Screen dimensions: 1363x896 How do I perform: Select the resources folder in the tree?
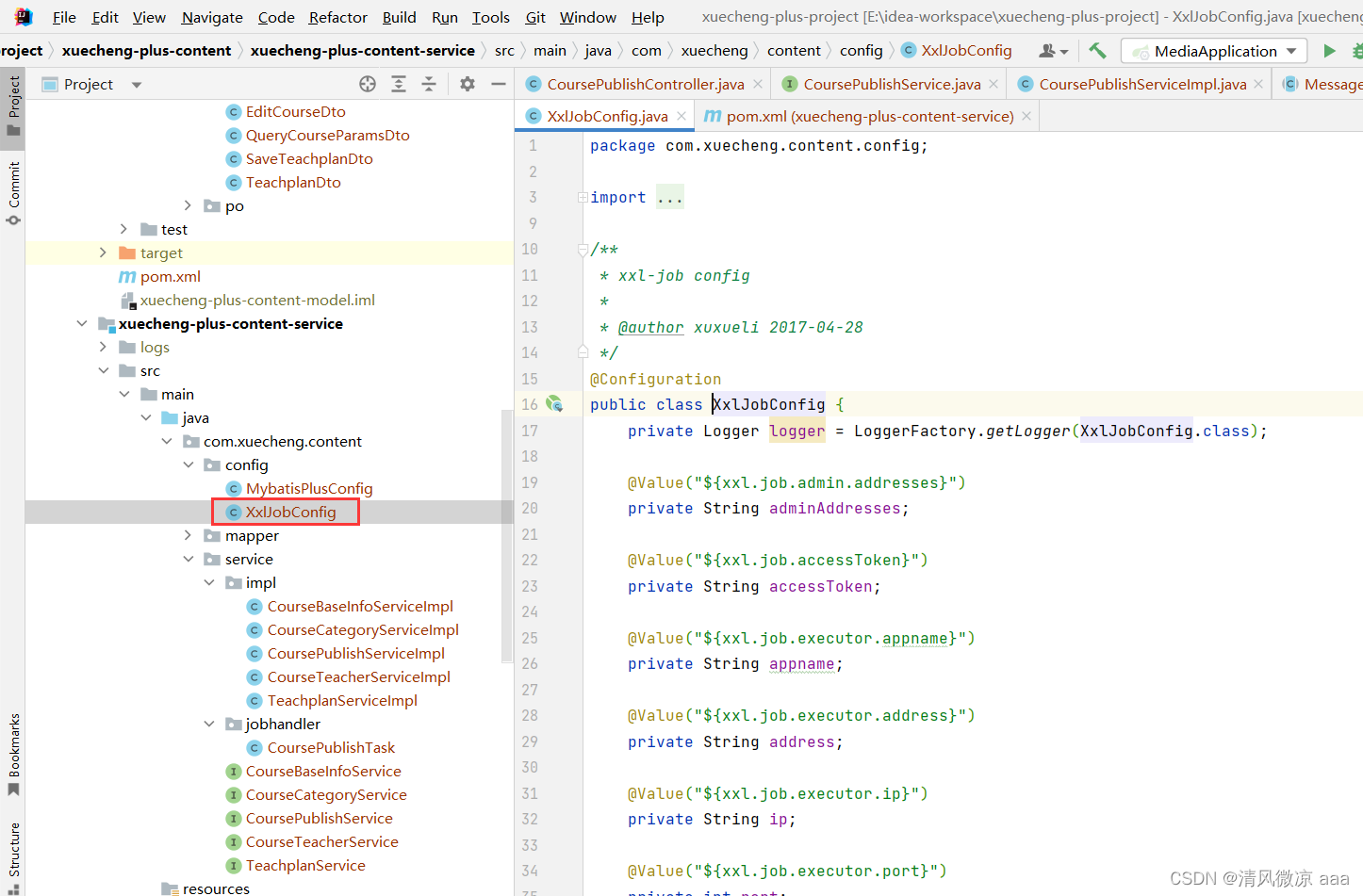(216, 888)
